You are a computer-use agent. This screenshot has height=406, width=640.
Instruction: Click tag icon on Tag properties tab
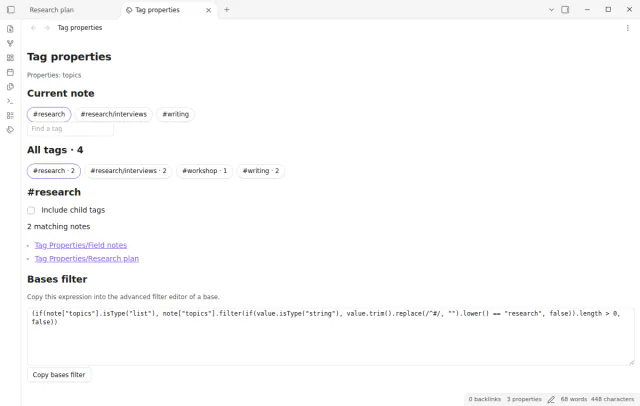point(129,10)
